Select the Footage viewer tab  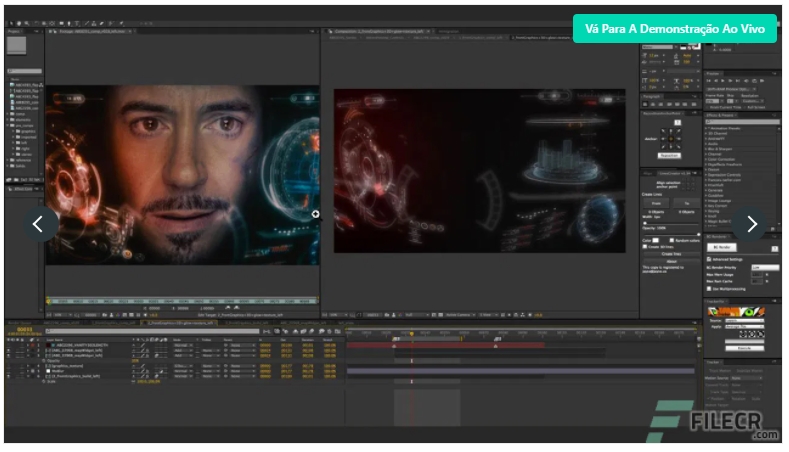click(91, 31)
